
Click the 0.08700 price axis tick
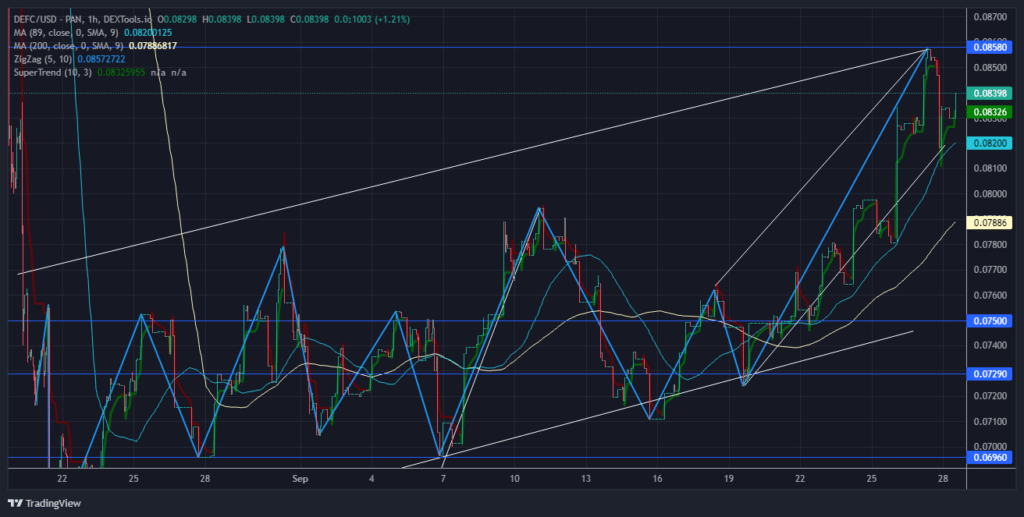(989, 16)
